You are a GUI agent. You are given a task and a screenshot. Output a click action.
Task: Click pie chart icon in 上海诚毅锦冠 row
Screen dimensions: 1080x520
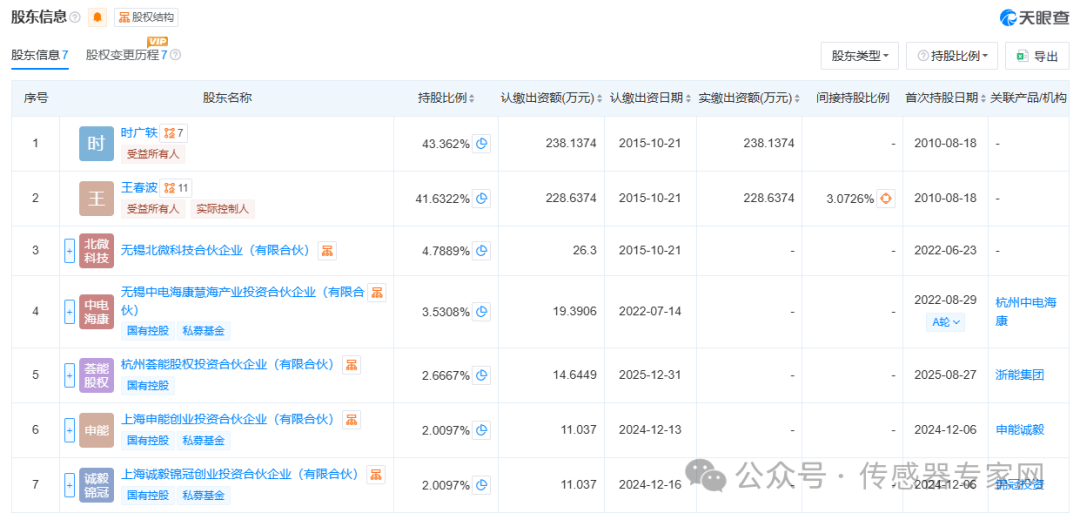click(481, 485)
